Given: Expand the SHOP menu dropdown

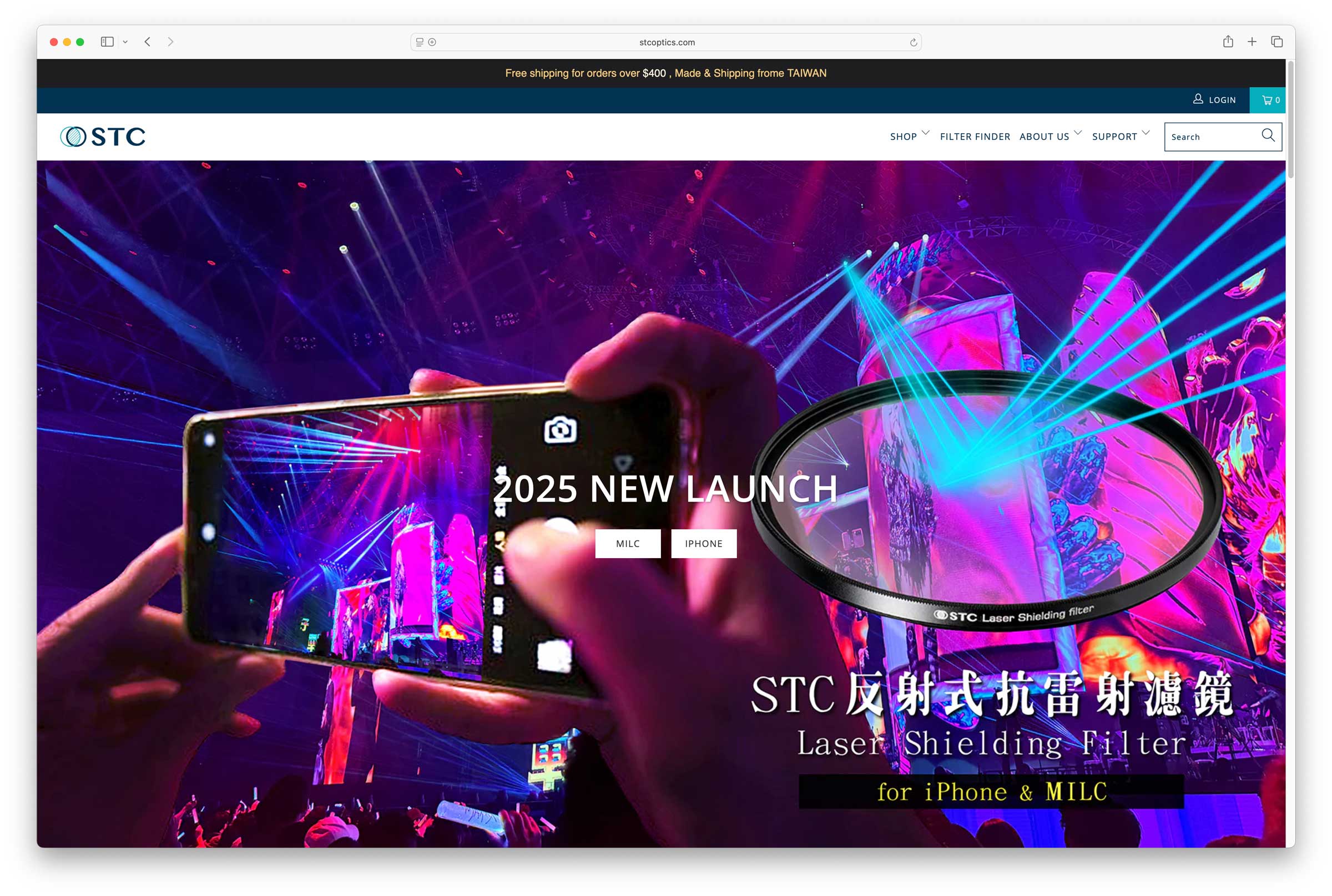Looking at the screenshot, I should [910, 136].
